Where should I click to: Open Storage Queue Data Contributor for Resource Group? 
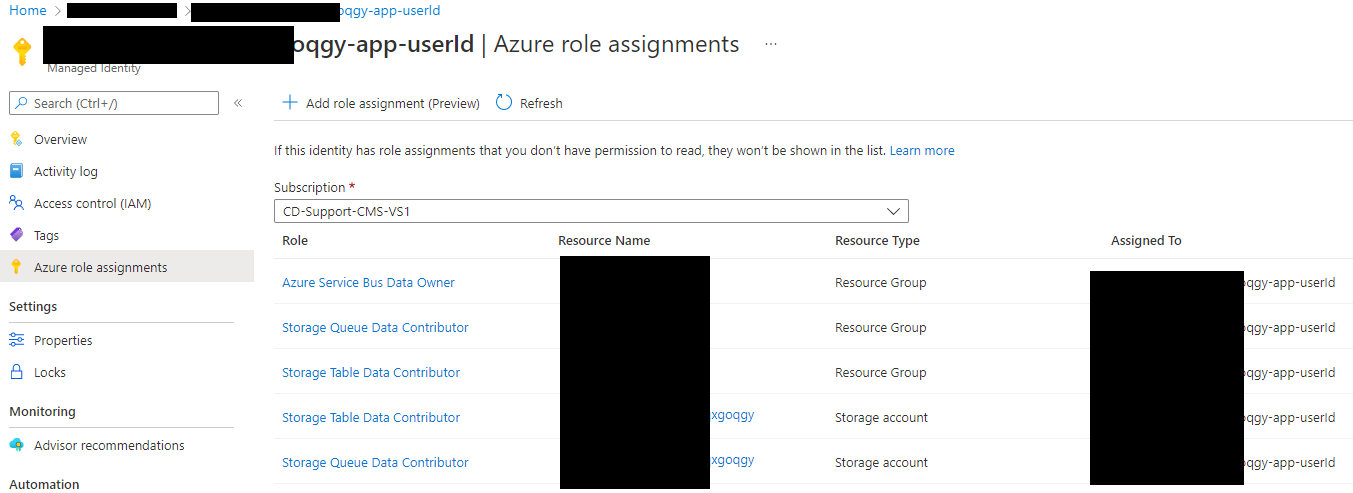(x=375, y=328)
